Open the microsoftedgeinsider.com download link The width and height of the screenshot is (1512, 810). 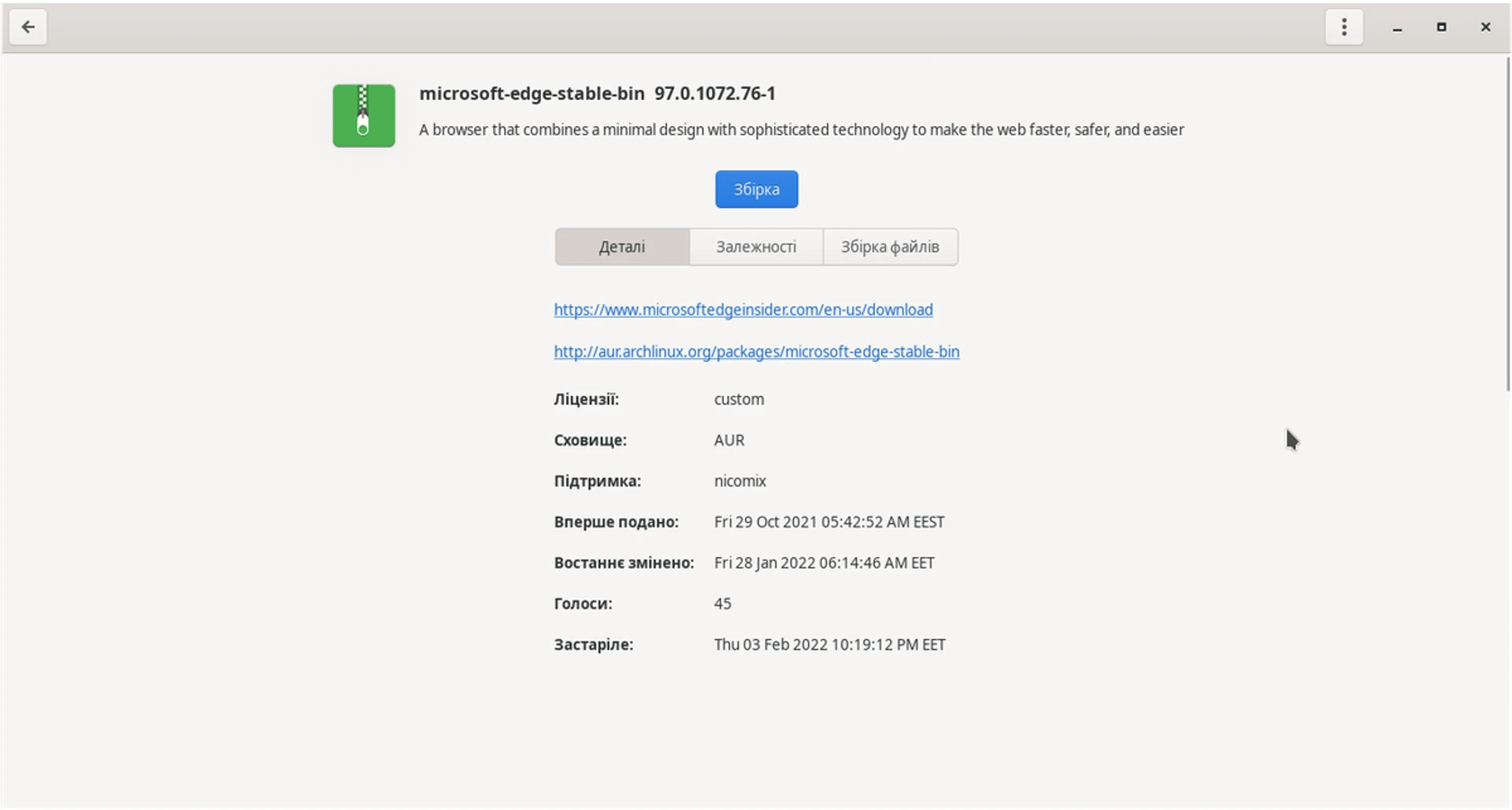[743, 309]
